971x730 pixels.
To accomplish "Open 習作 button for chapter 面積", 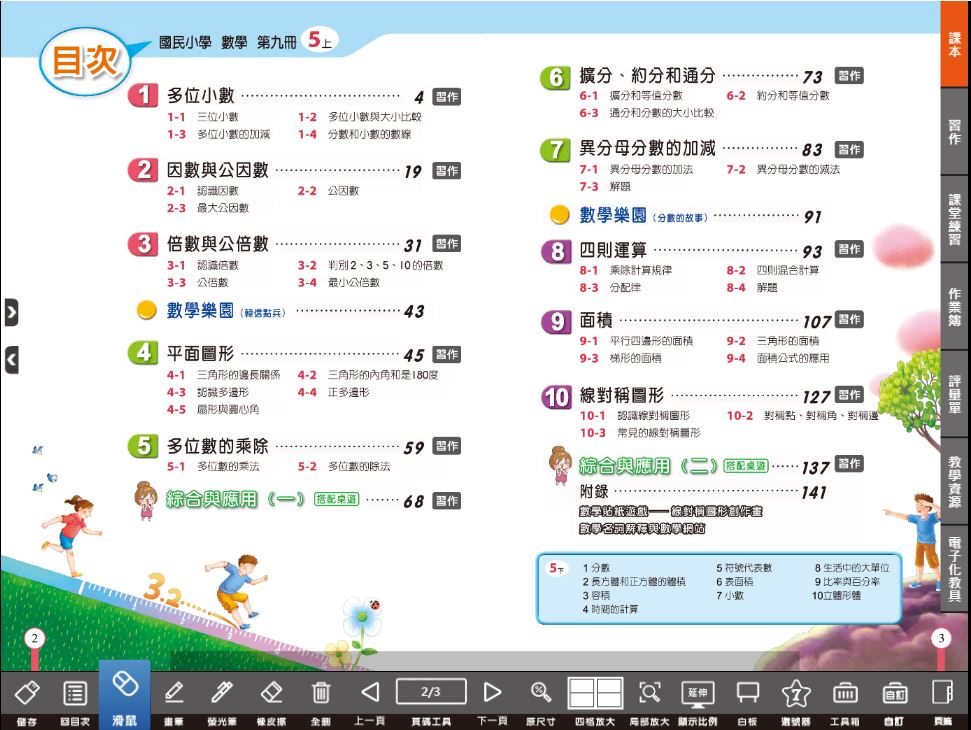I will [x=849, y=319].
